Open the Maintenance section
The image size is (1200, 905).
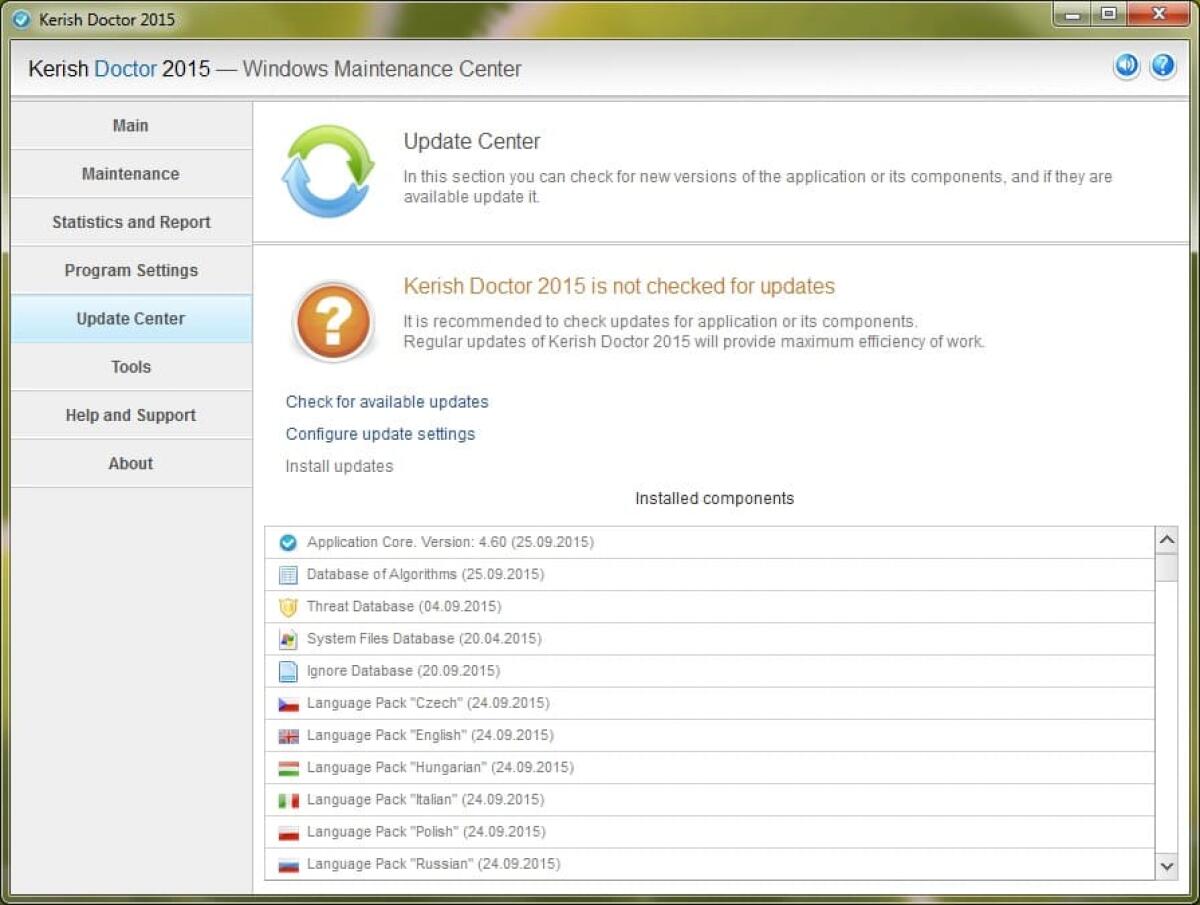[x=130, y=173]
